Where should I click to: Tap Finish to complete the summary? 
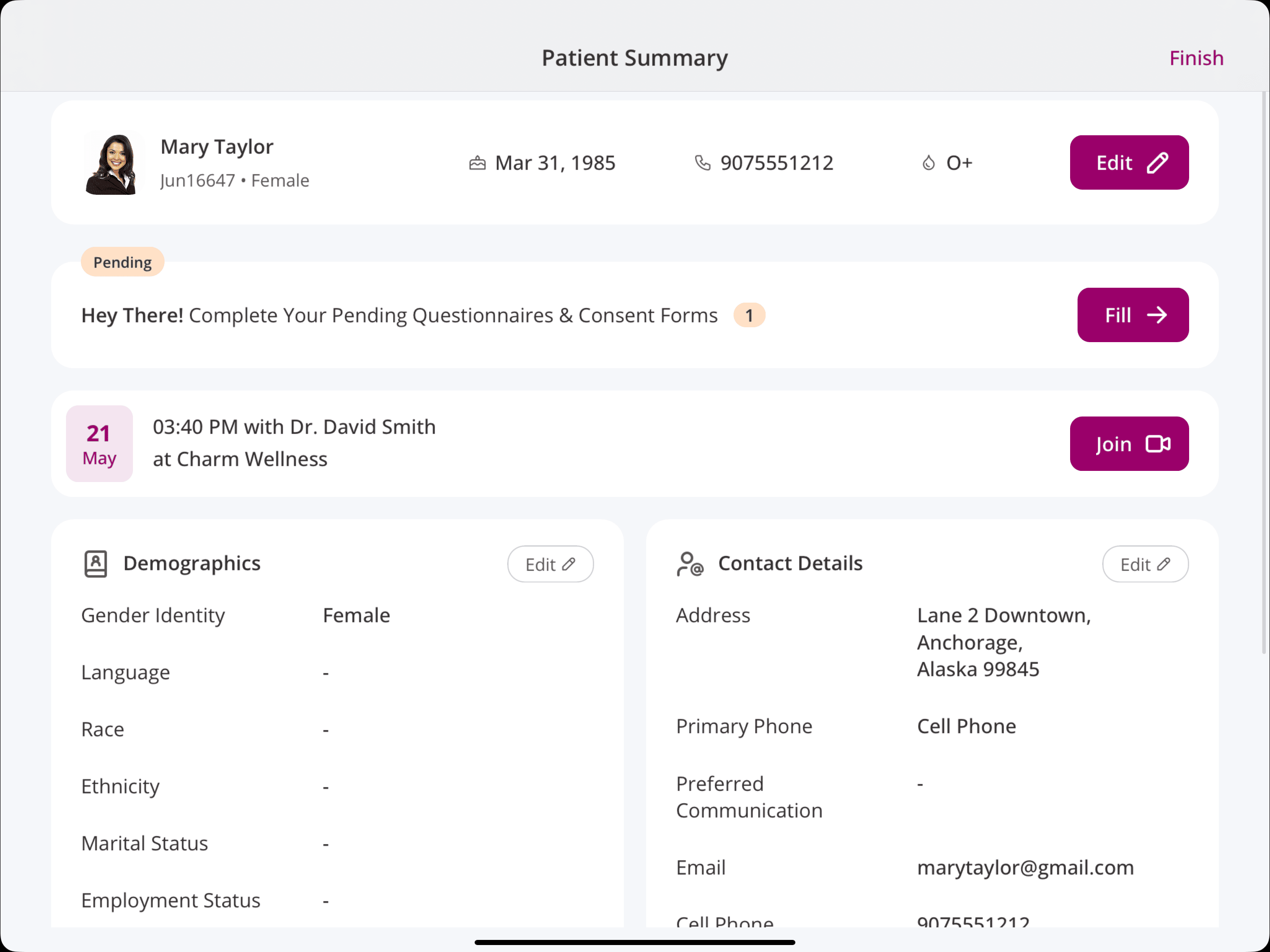point(1197,58)
